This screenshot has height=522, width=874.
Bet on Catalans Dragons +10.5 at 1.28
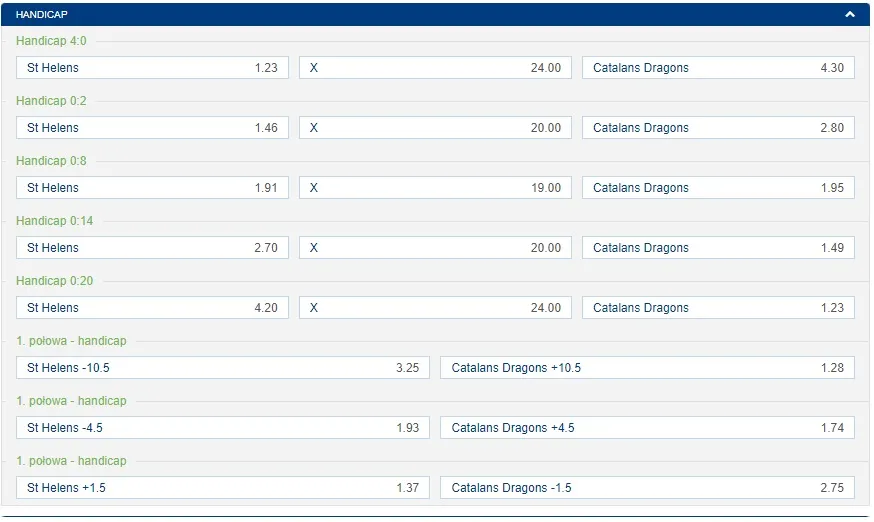[x=647, y=368]
